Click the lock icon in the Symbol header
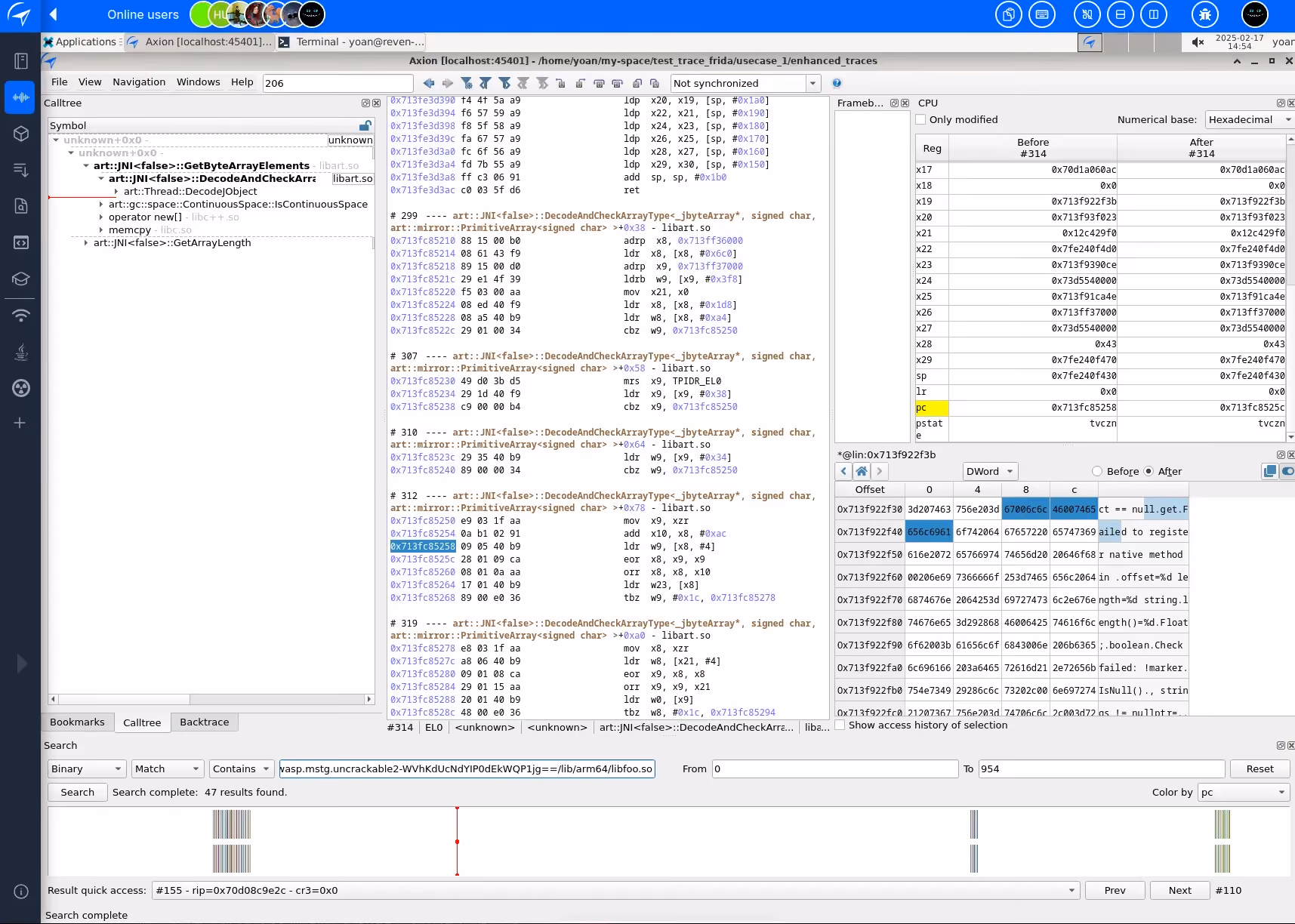1295x924 pixels. pyautogui.click(x=365, y=125)
